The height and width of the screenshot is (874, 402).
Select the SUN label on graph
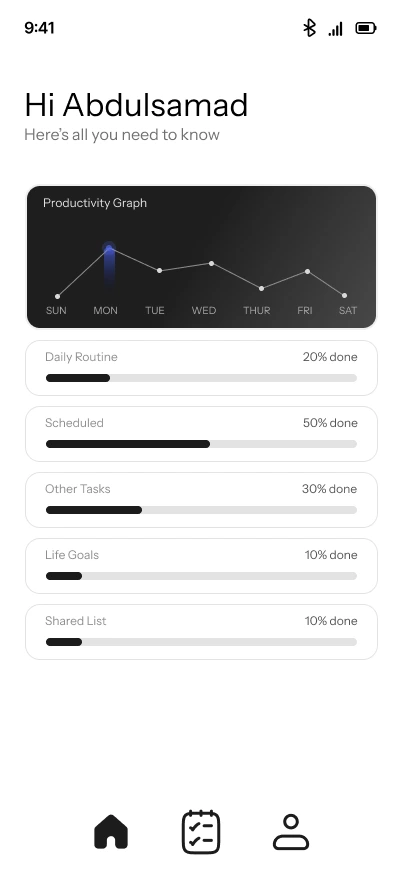56,310
